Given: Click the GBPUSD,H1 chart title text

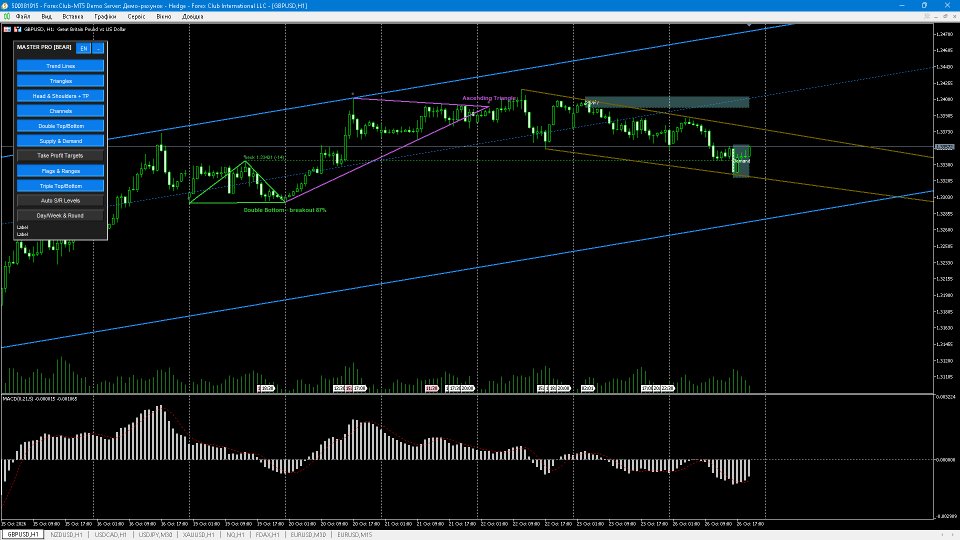Looking at the screenshot, I should pos(75,29).
